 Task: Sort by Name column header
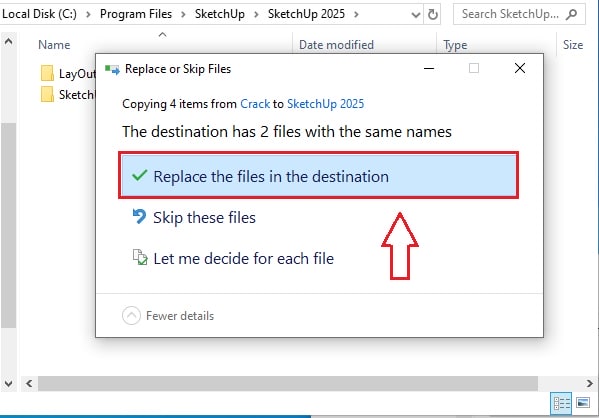[54, 45]
